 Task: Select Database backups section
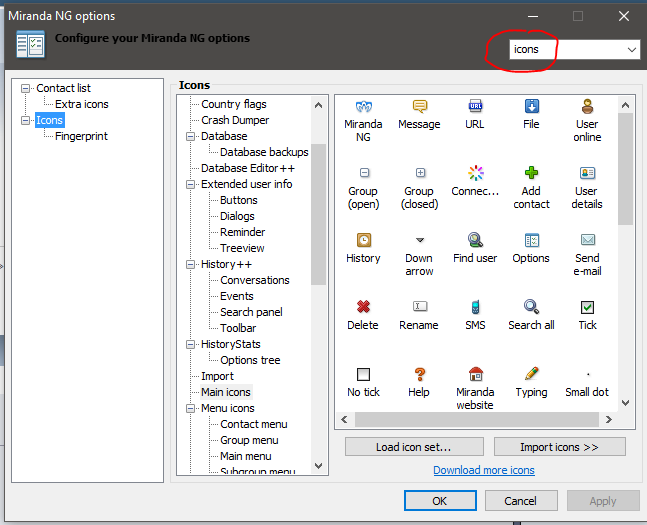click(264, 152)
